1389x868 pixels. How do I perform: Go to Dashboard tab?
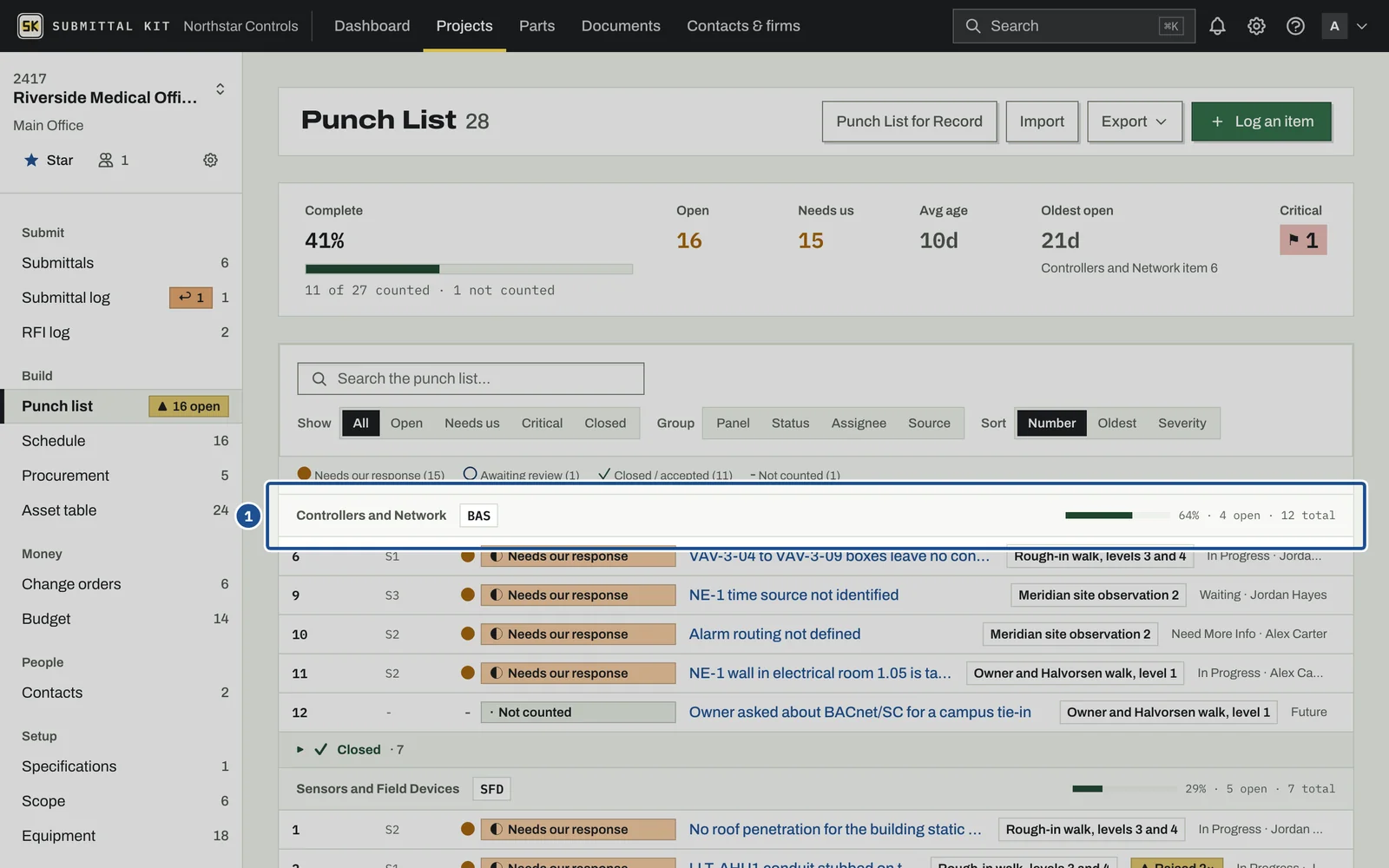(x=372, y=26)
